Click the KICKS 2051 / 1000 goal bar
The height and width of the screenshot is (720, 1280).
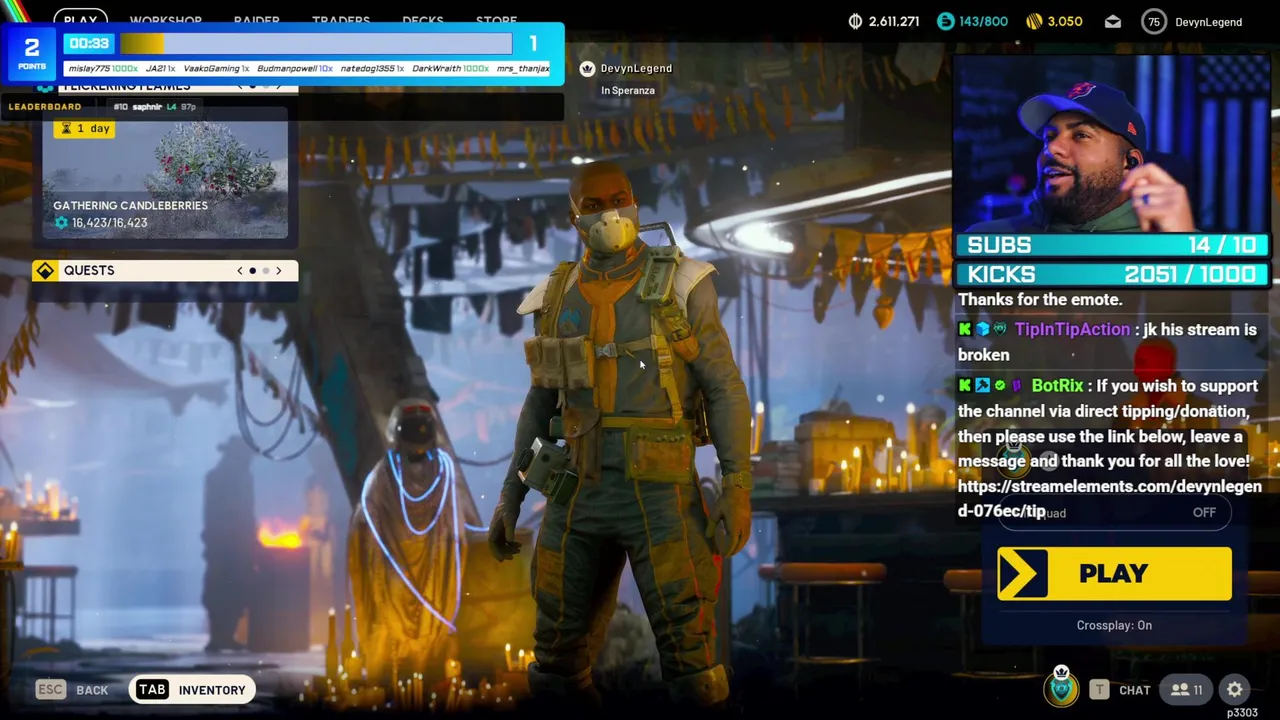pyautogui.click(x=1112, y=274)
